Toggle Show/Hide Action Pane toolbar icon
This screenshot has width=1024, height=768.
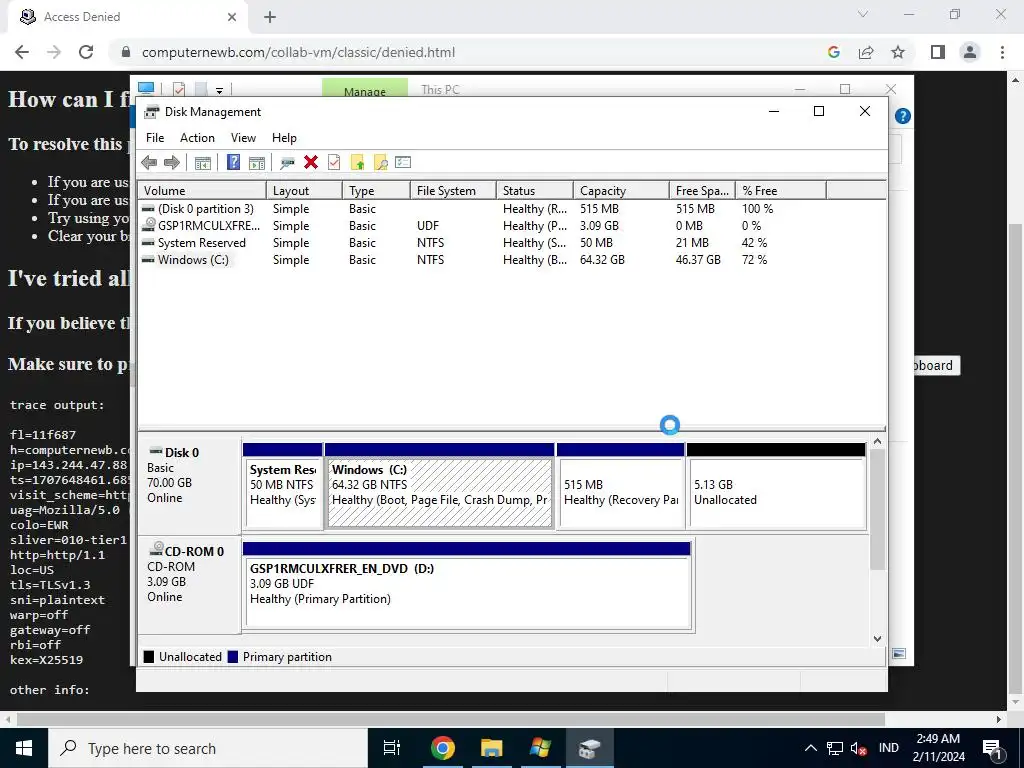tap(257, 163)
